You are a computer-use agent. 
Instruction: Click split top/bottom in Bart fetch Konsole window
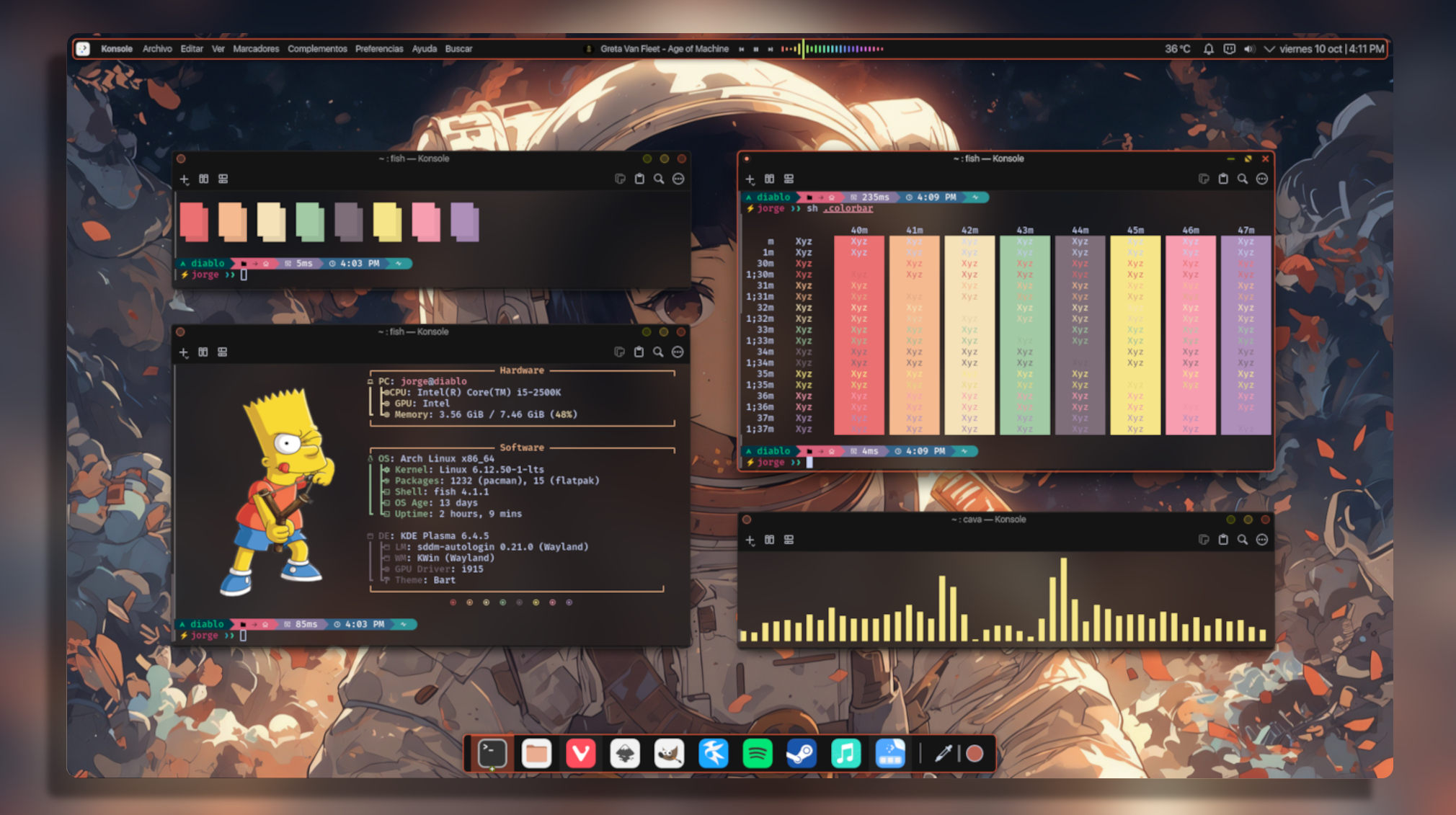pyautogui.click(x=222, y=352)
